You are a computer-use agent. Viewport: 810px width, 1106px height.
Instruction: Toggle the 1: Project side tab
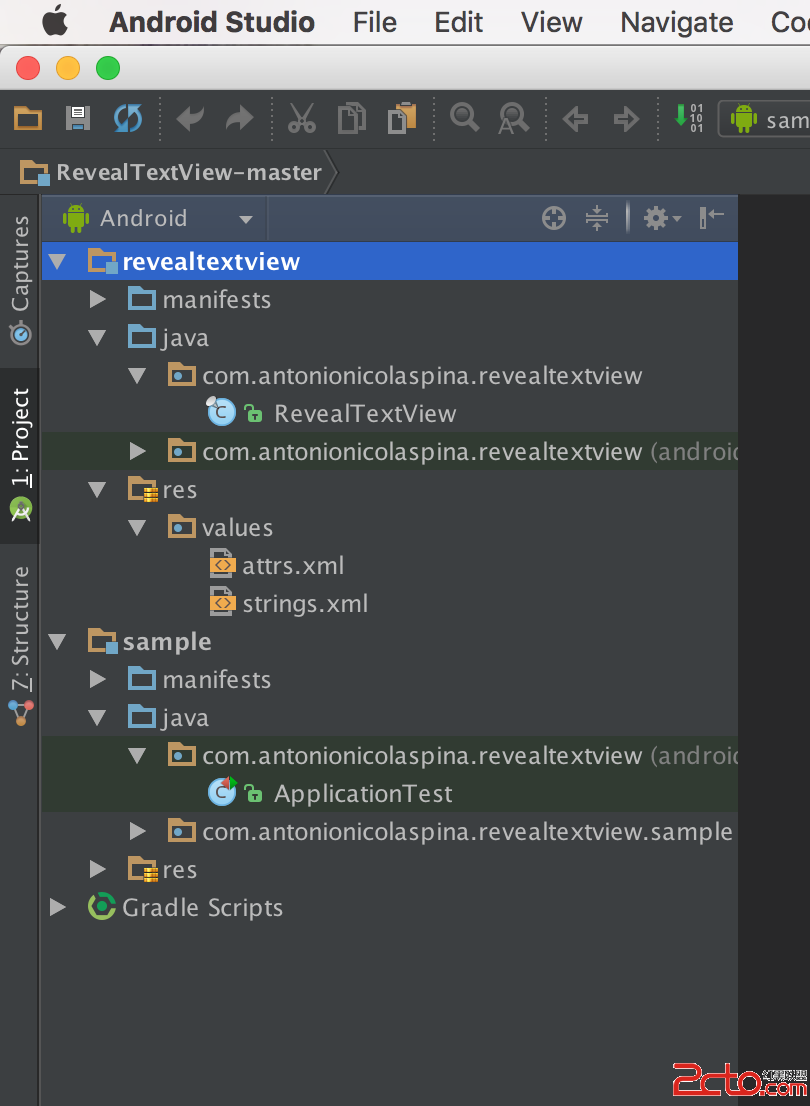(20, 456)
